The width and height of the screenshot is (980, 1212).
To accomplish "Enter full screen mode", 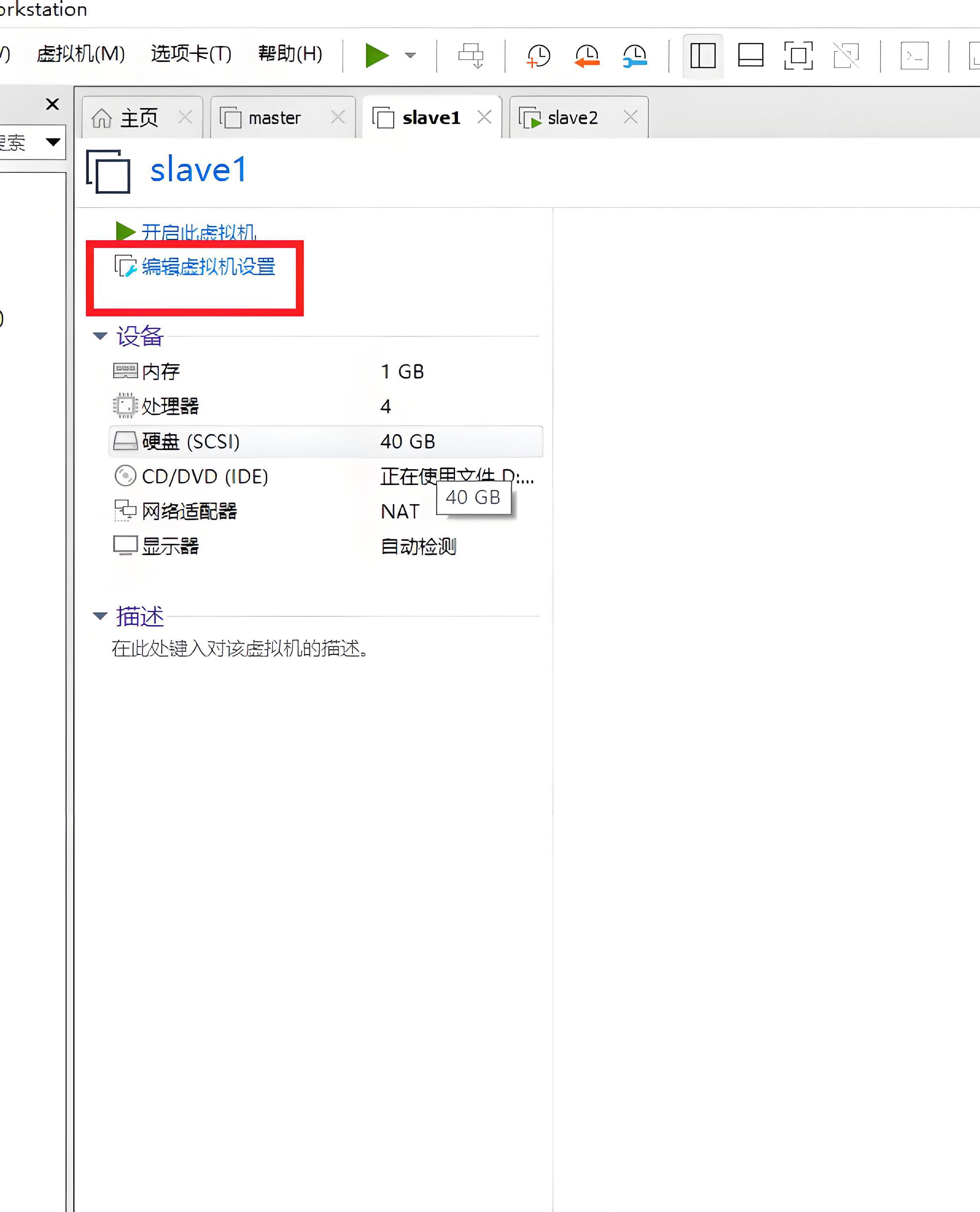I will pyautogui.click(x=798, y=55).
